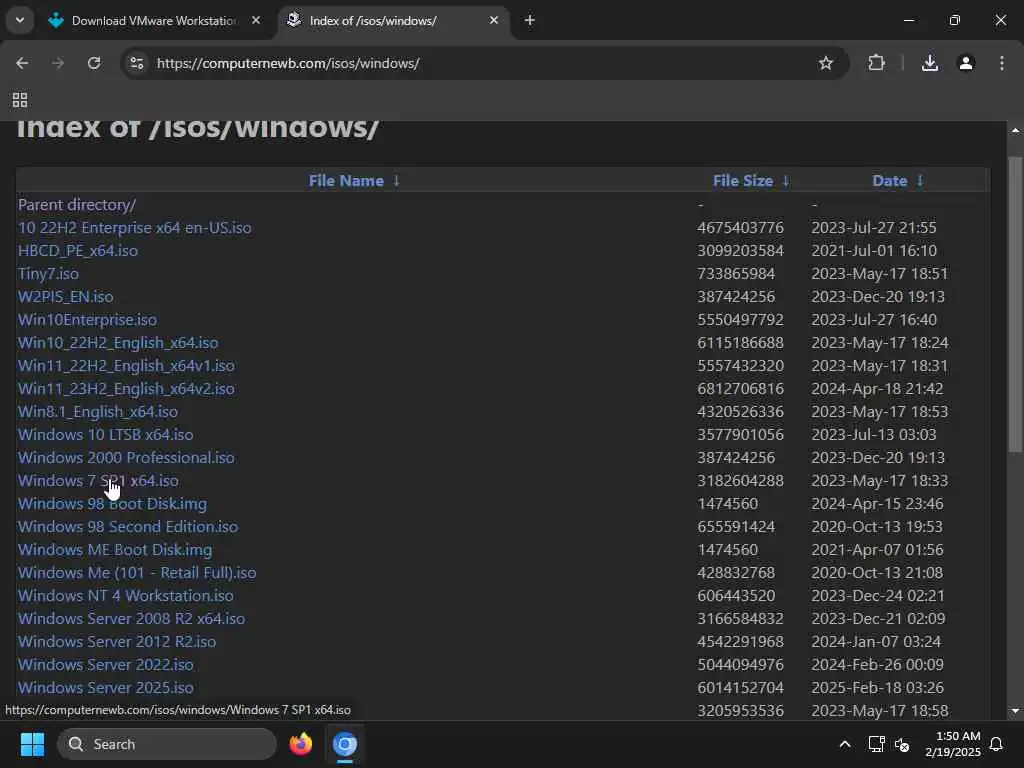Image resolution: width=1024 pixels, height=768 pixels.
Task: Open the Chrome three-dot menu
Action: [1002, 63]
